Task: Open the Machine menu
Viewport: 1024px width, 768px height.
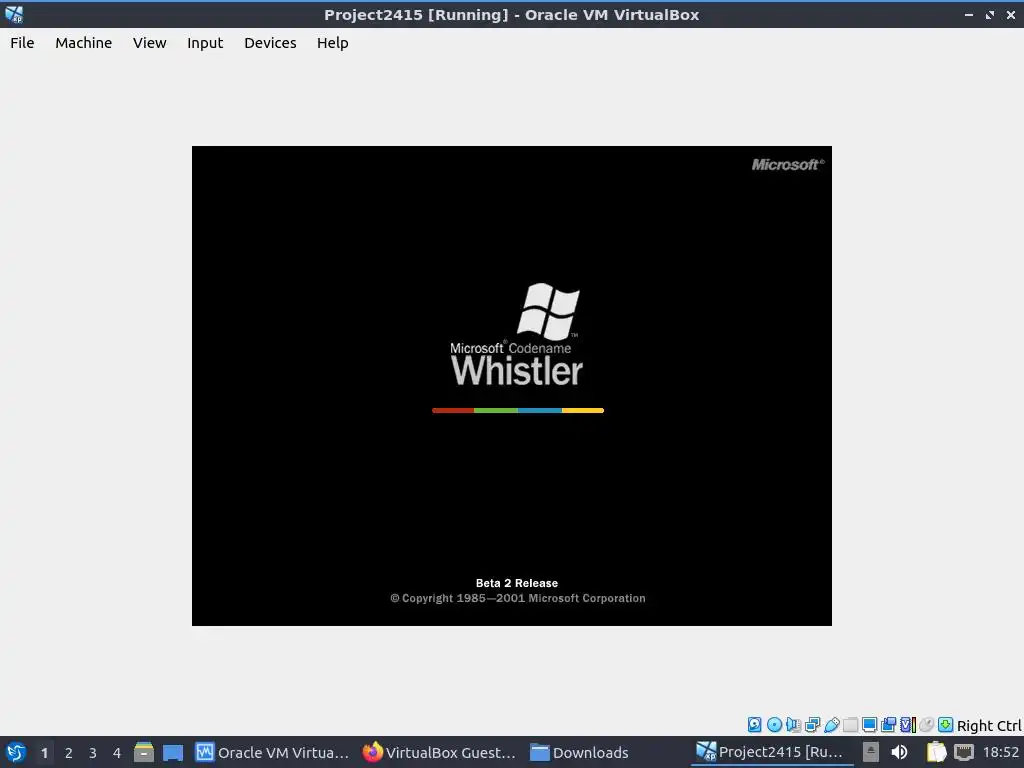Action: (84, 42)
